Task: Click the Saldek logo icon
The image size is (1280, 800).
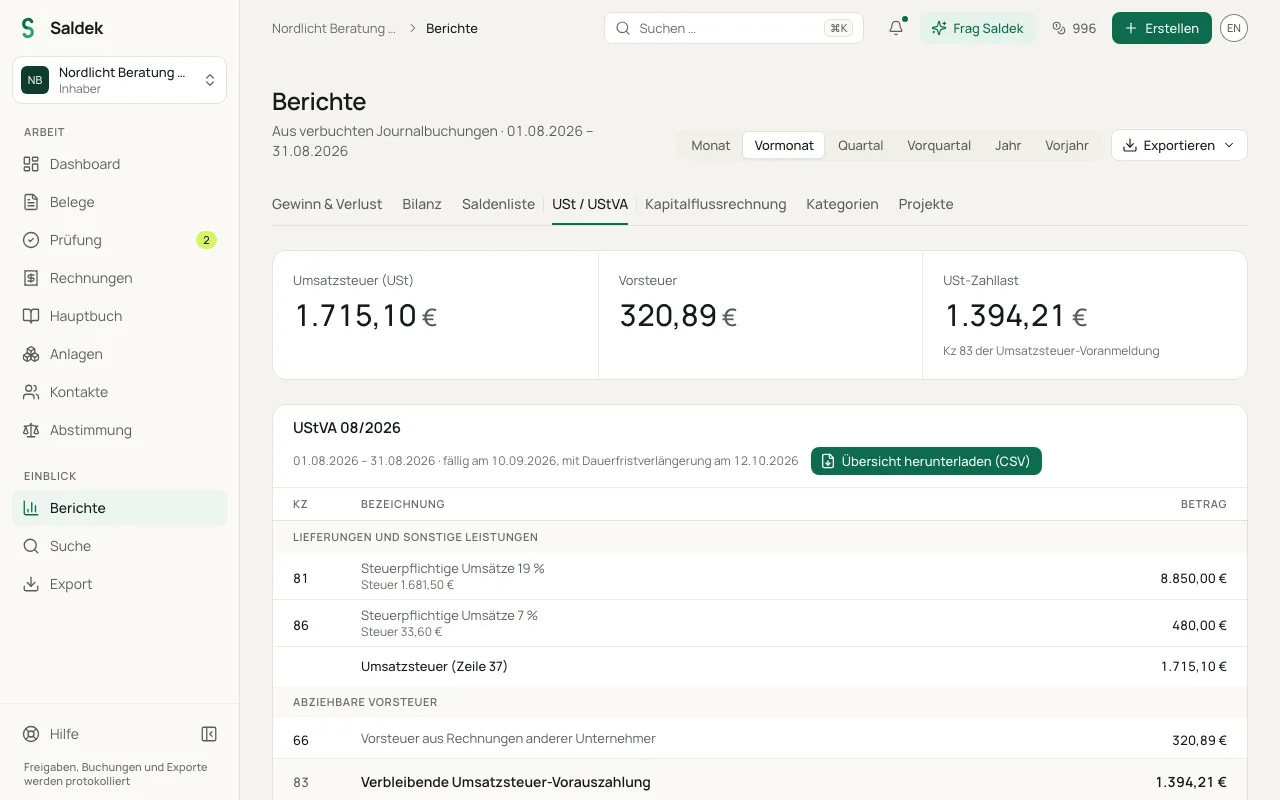Action: tap(28, 28)
